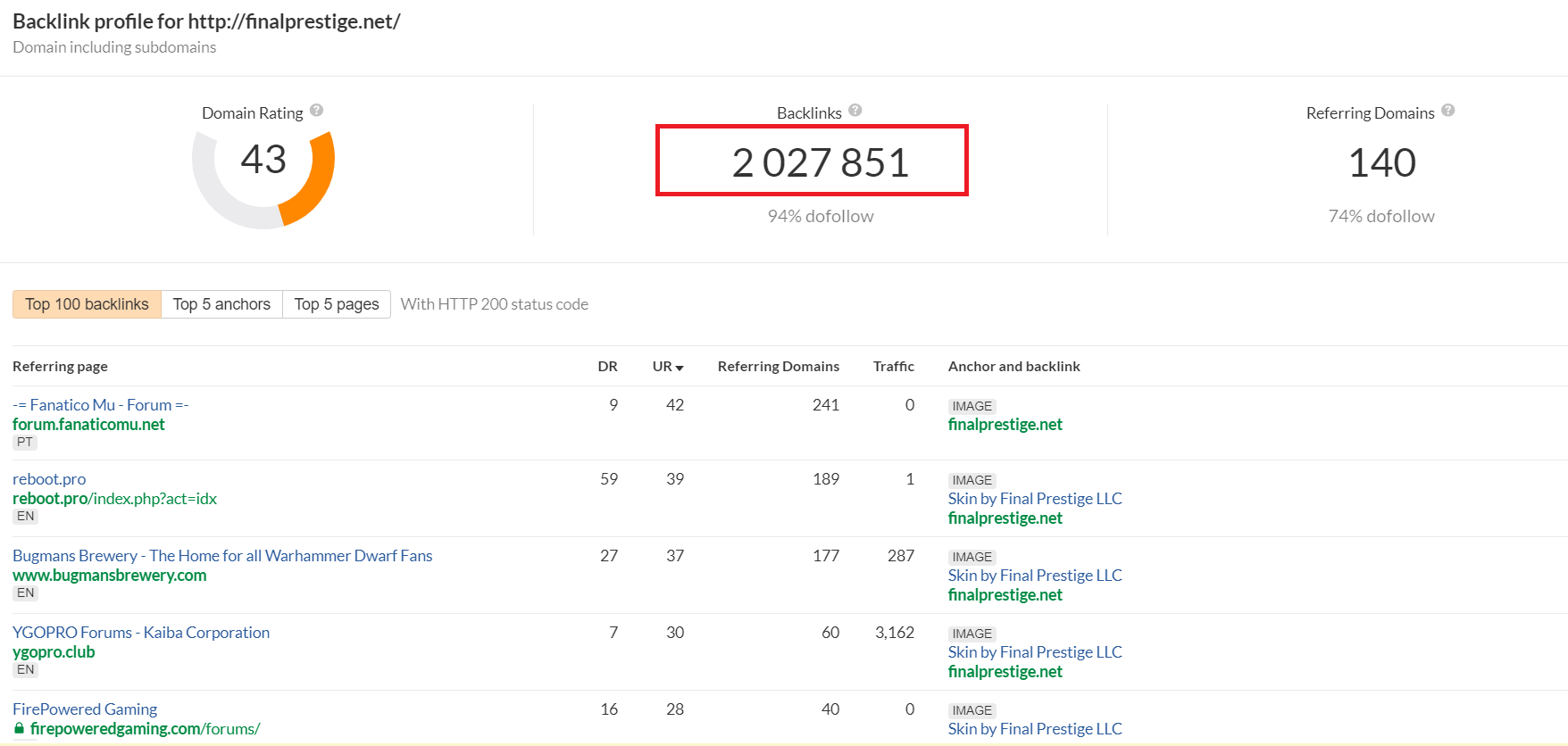Open the Top 5 pages tab
The width and height of the screenshot is (1568, 746).
click(x=337, y=304)
